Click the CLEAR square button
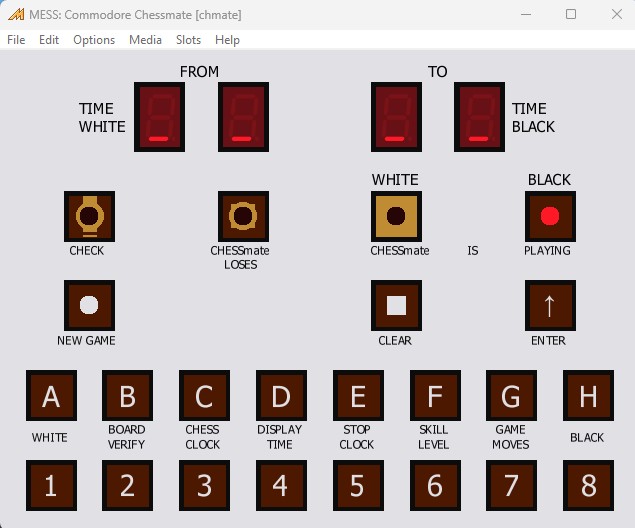Screen dimensions: 635x528 396,305
